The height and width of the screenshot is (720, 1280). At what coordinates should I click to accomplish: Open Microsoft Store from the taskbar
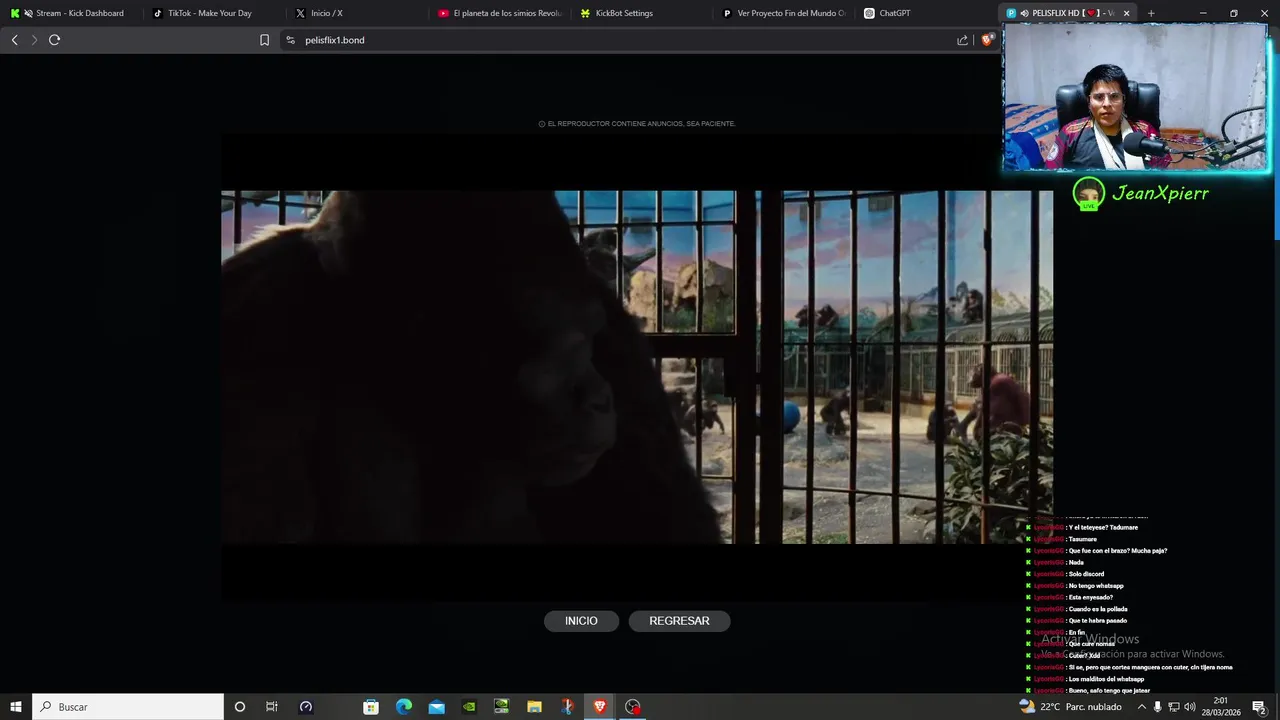pyautogui.click(x=371, y=707)
